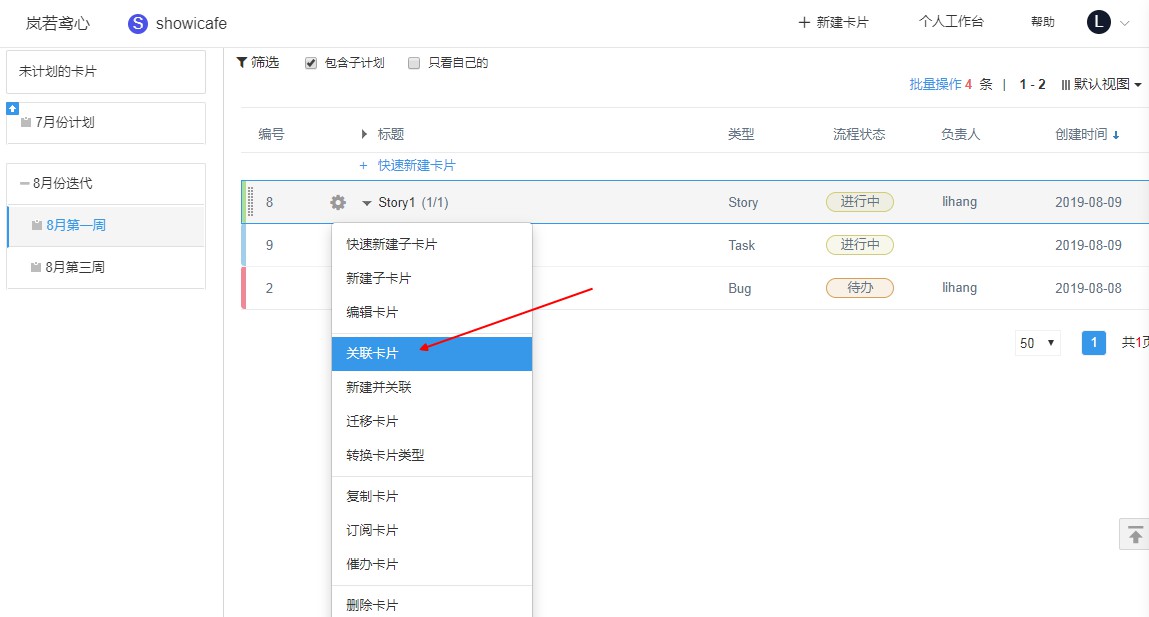Open the 8月第三周 plan in sidebar
Image resolution: width=1149 pixels, height=617 pixels.
75,267
